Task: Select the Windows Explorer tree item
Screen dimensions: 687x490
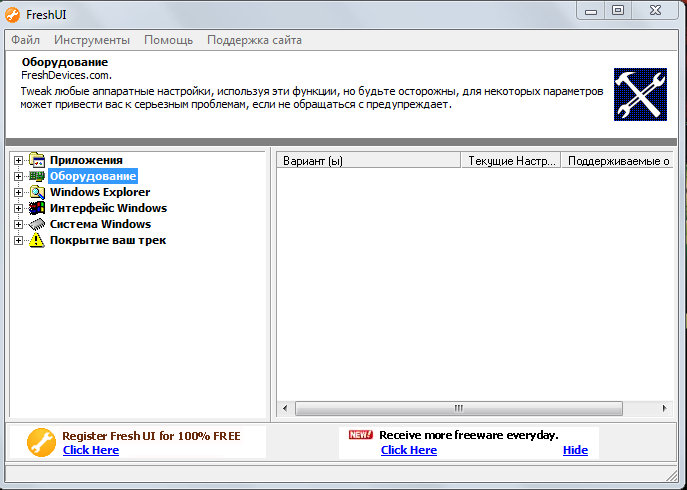Action: [100, 192]
